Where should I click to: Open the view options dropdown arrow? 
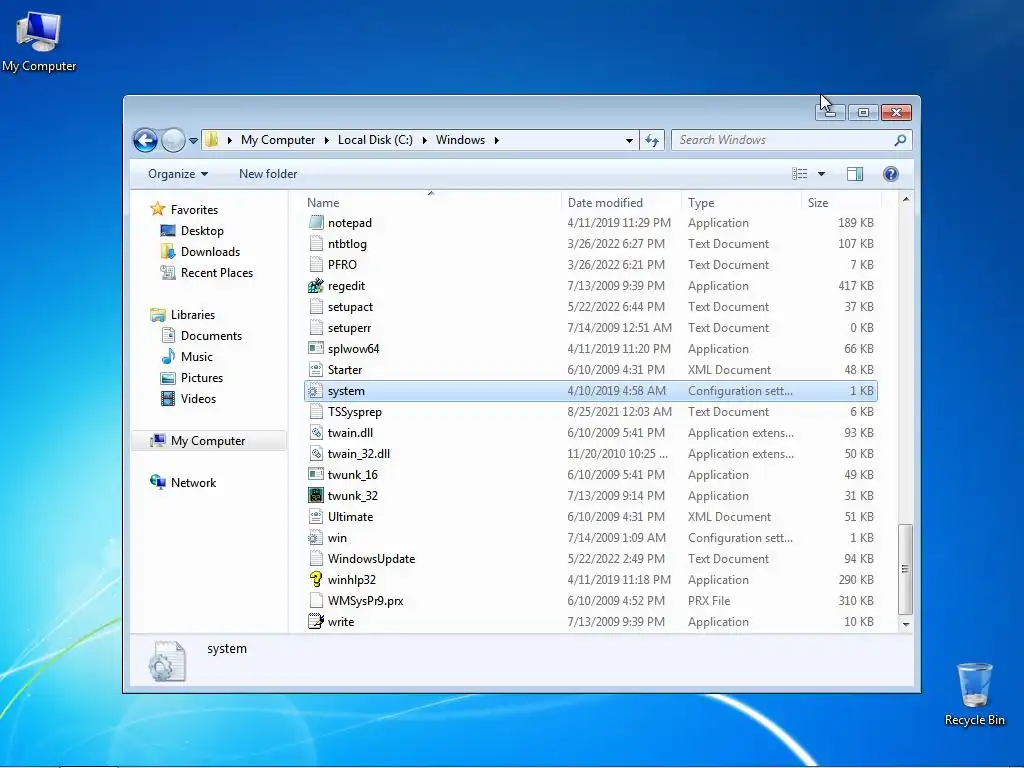(822, 174)
